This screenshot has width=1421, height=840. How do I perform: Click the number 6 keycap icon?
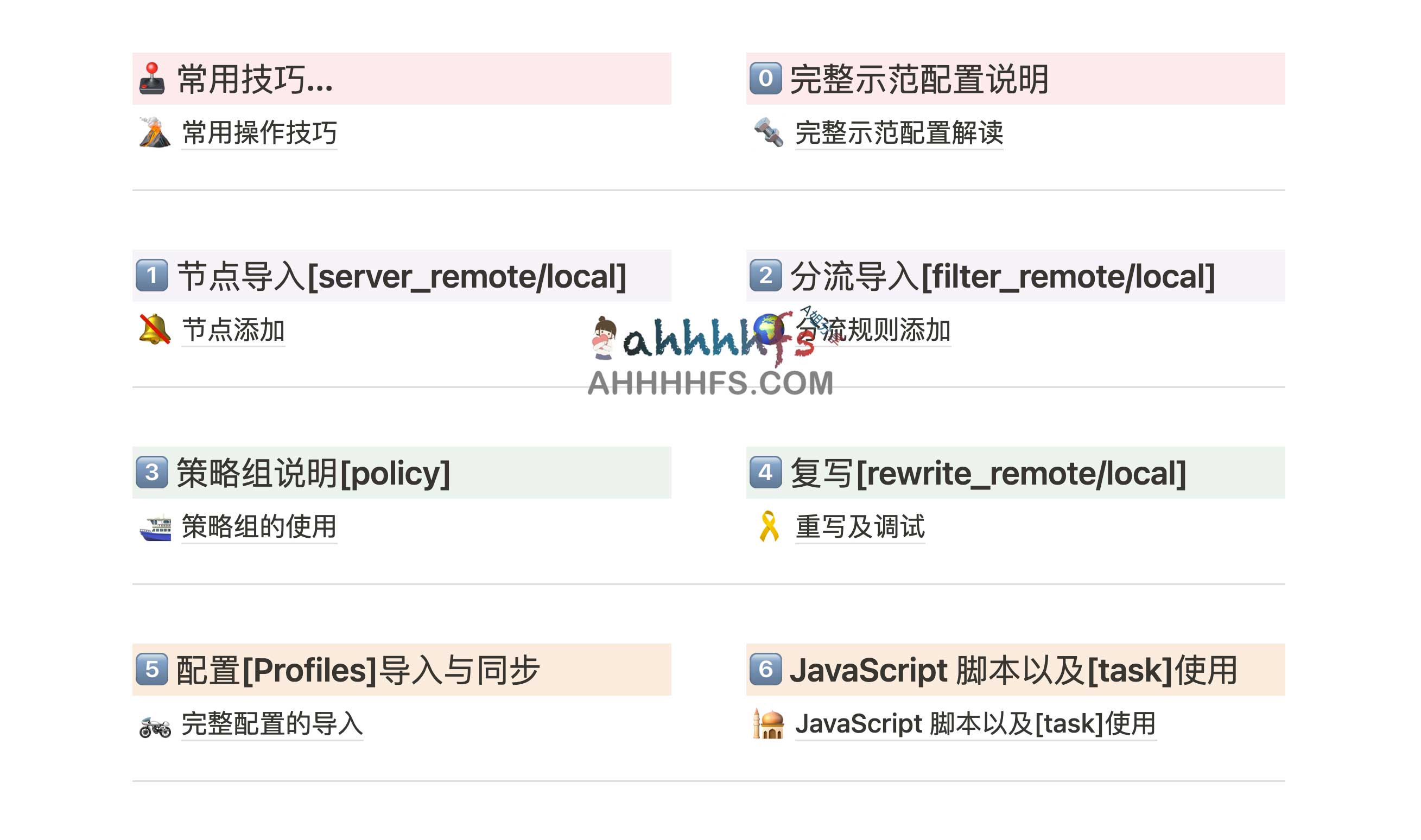click(x=765, y=670)
